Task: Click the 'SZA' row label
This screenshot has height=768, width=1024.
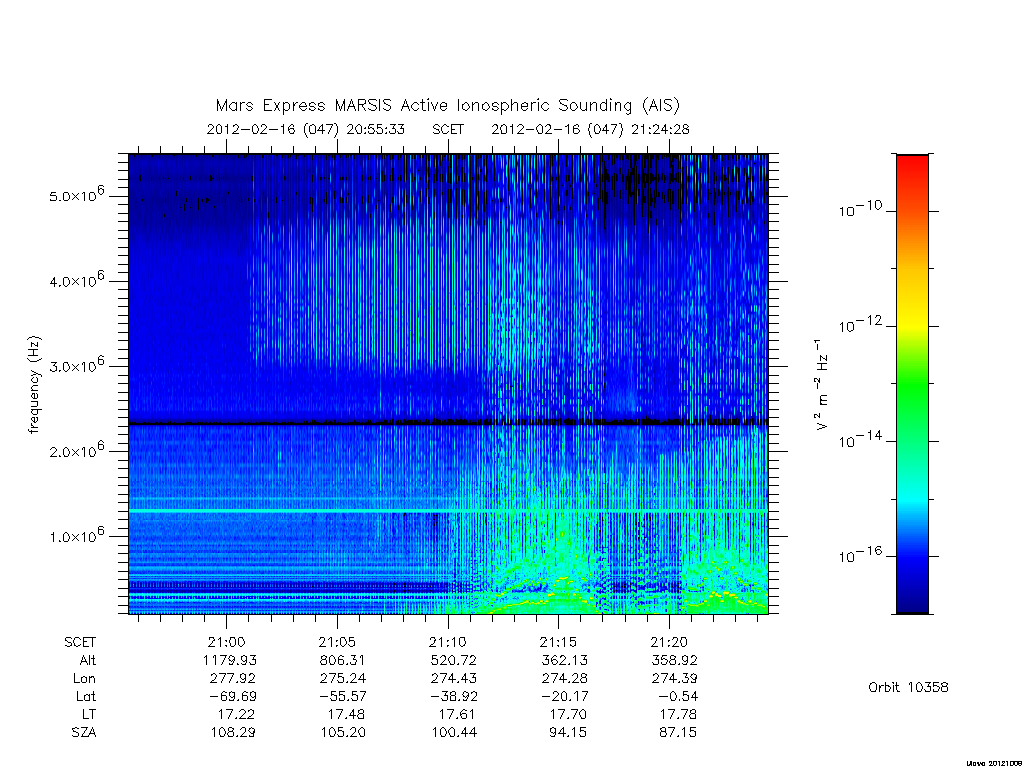Action: (84, 733)
